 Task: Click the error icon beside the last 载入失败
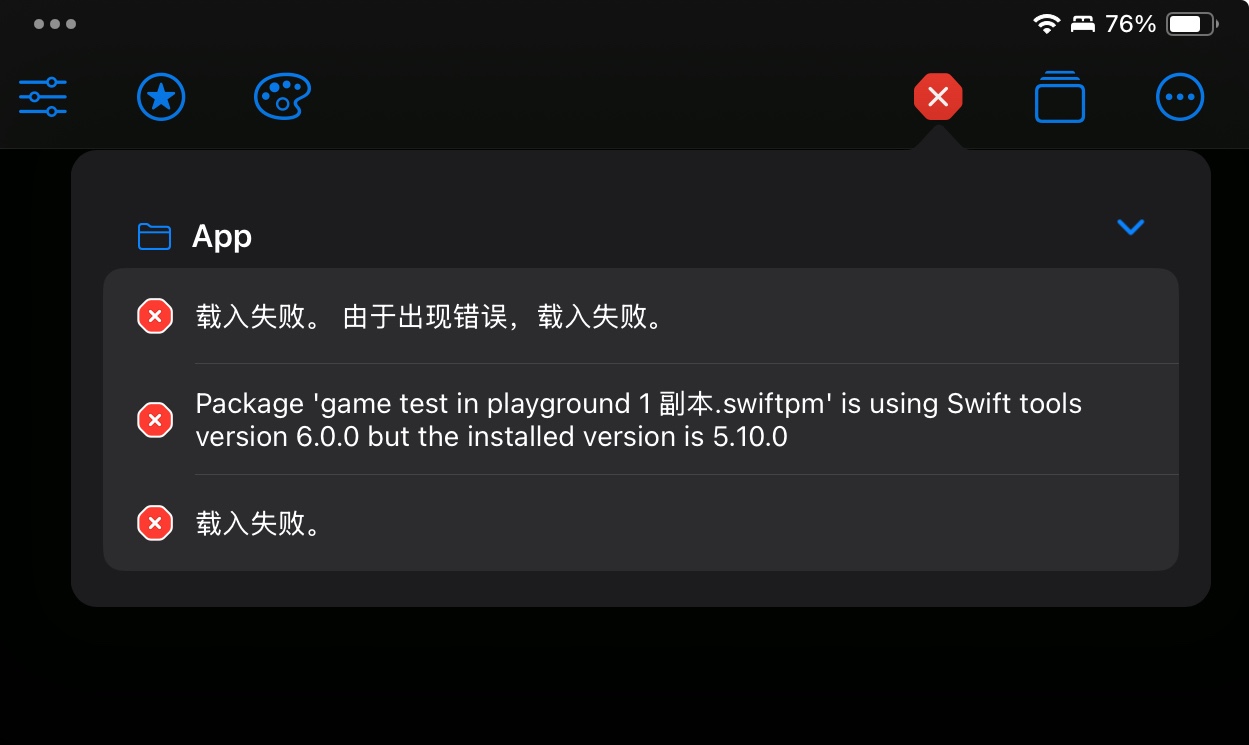pos(154,523)
